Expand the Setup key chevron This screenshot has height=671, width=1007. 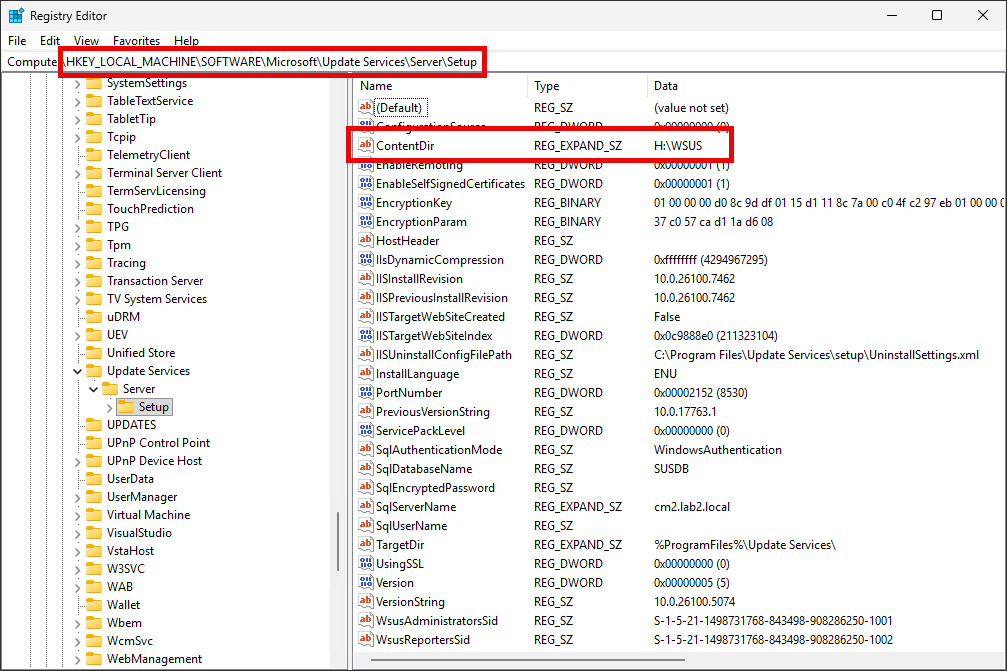111,406
